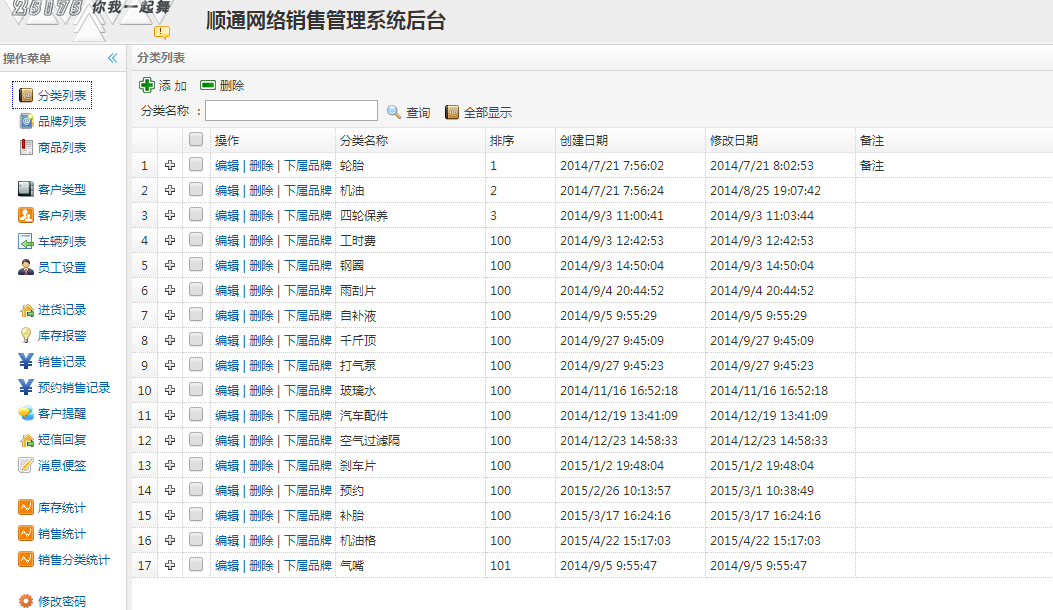The width and height of the screenshot is (1053, 610).
Task: Click the 全部显示 icon
Action: [x=452, y=112]
